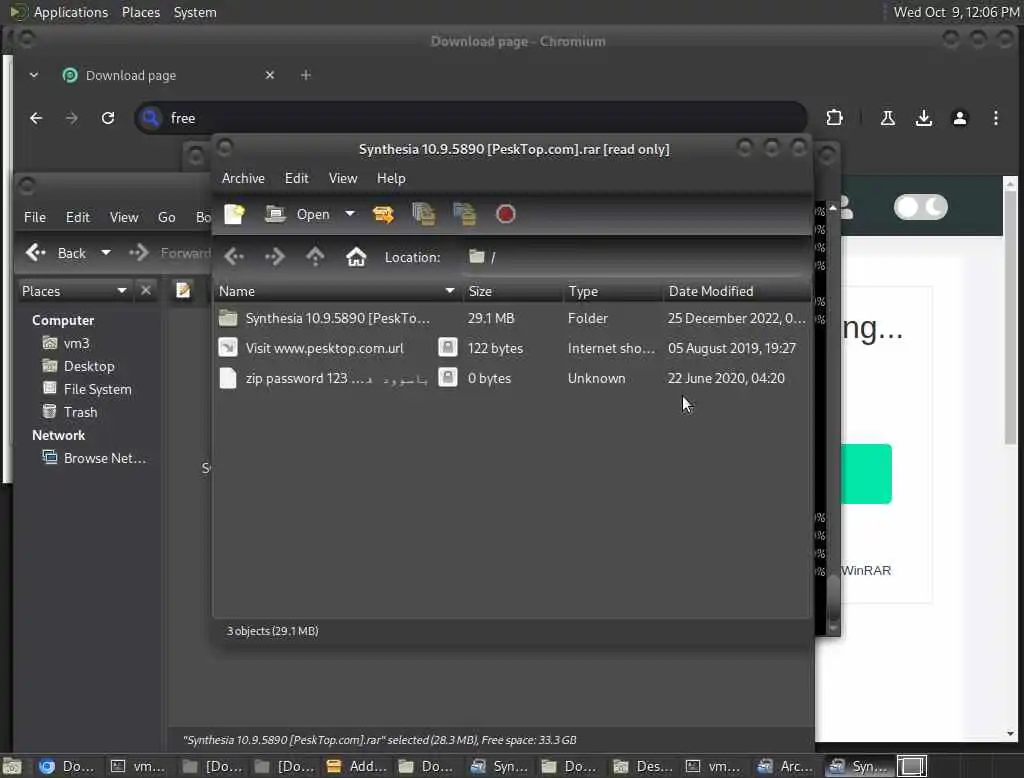Screen dimensions: 1024x778
Task: Open the Chromium Downloads icon
Action: (x=923, y=118)
